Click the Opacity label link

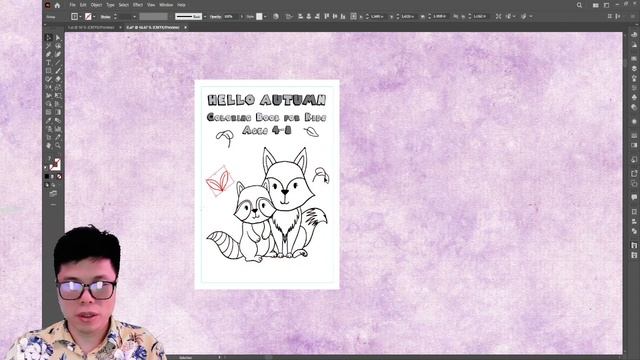(x=215, y=16)
